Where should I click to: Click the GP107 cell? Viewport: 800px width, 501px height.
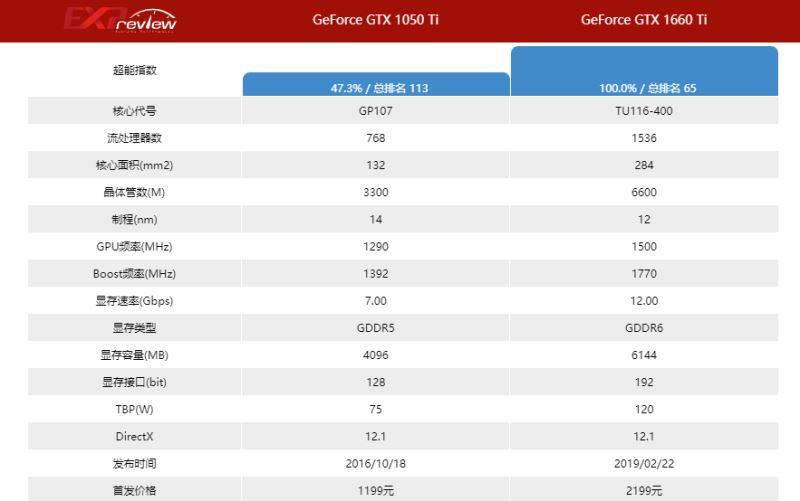point(376,111)
